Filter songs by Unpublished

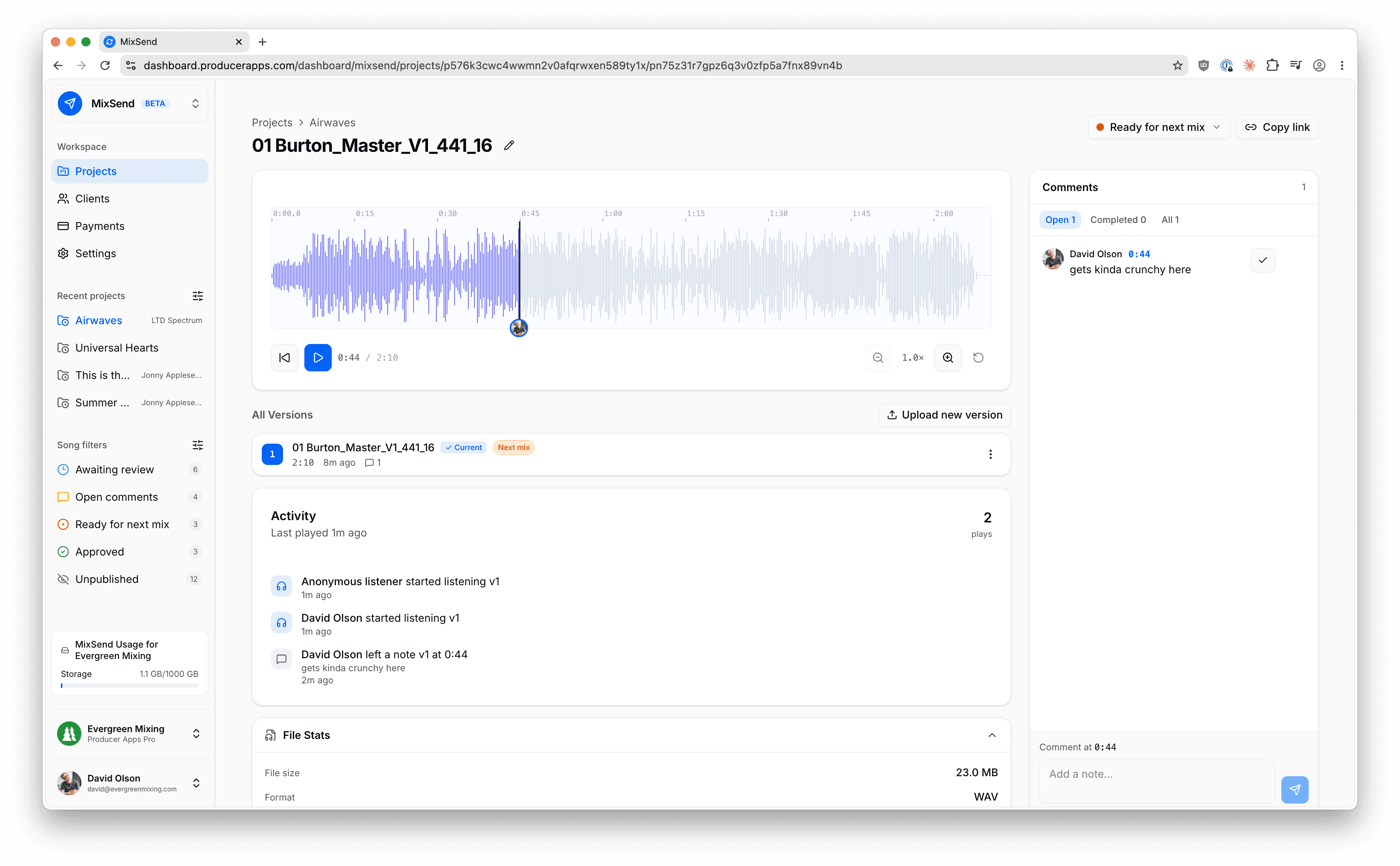(x=129, y=579)
